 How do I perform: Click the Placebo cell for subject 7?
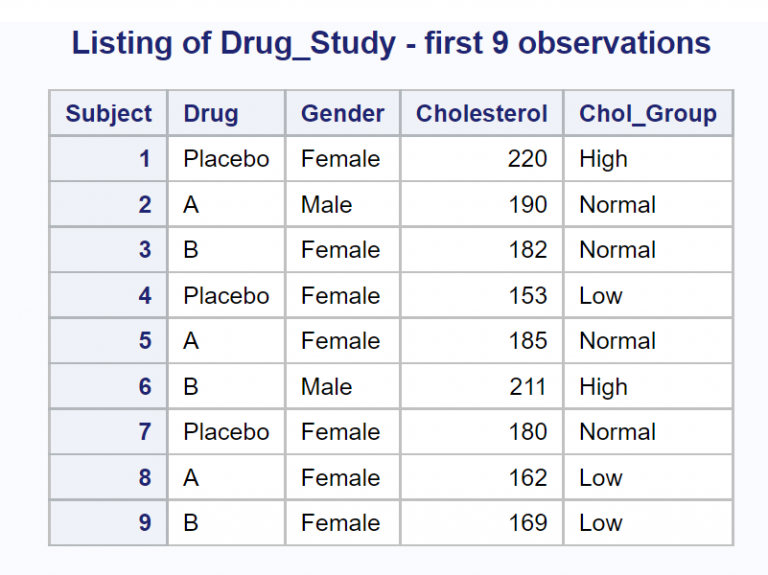point(226,432)
